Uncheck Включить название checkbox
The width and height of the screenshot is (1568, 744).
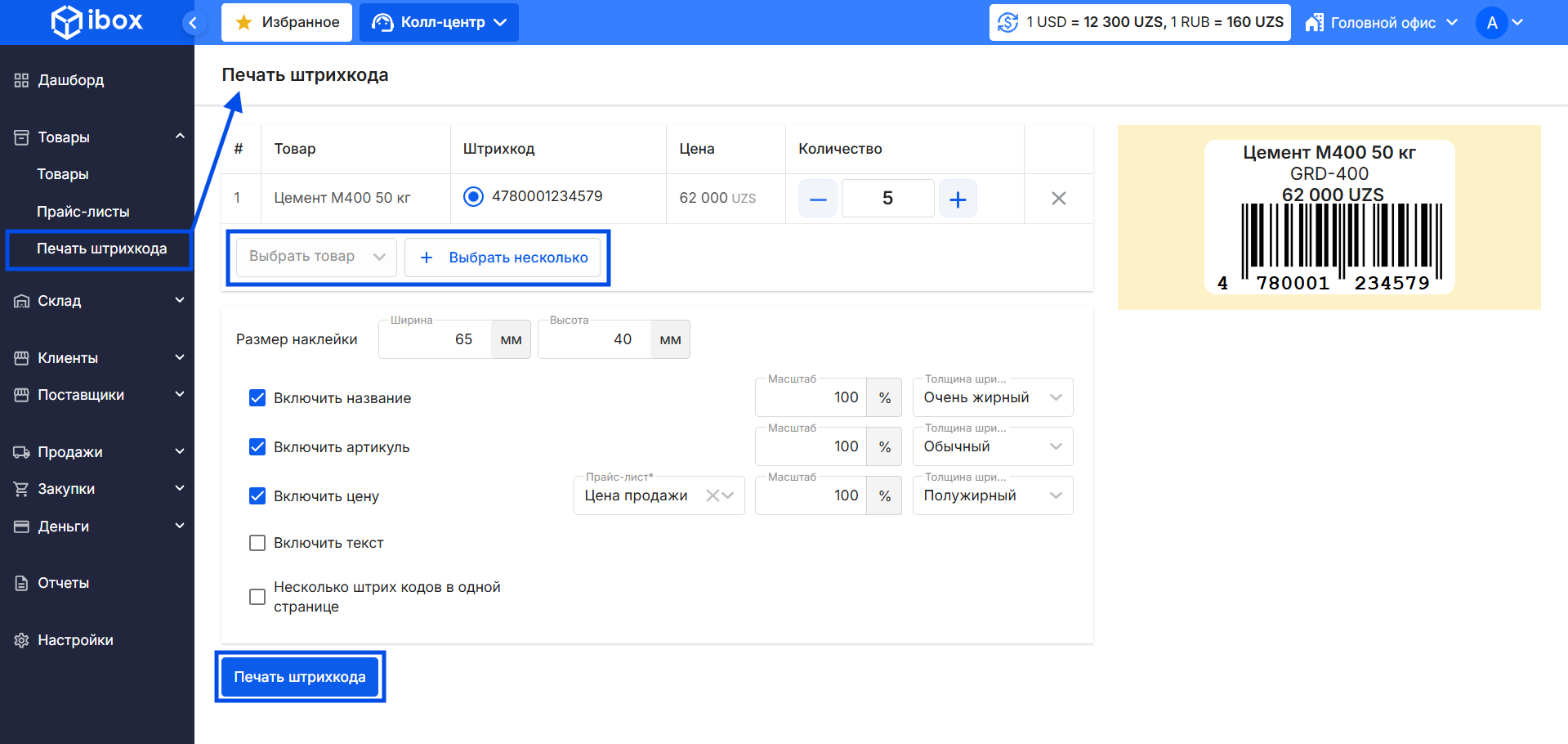tap(257, 398)
